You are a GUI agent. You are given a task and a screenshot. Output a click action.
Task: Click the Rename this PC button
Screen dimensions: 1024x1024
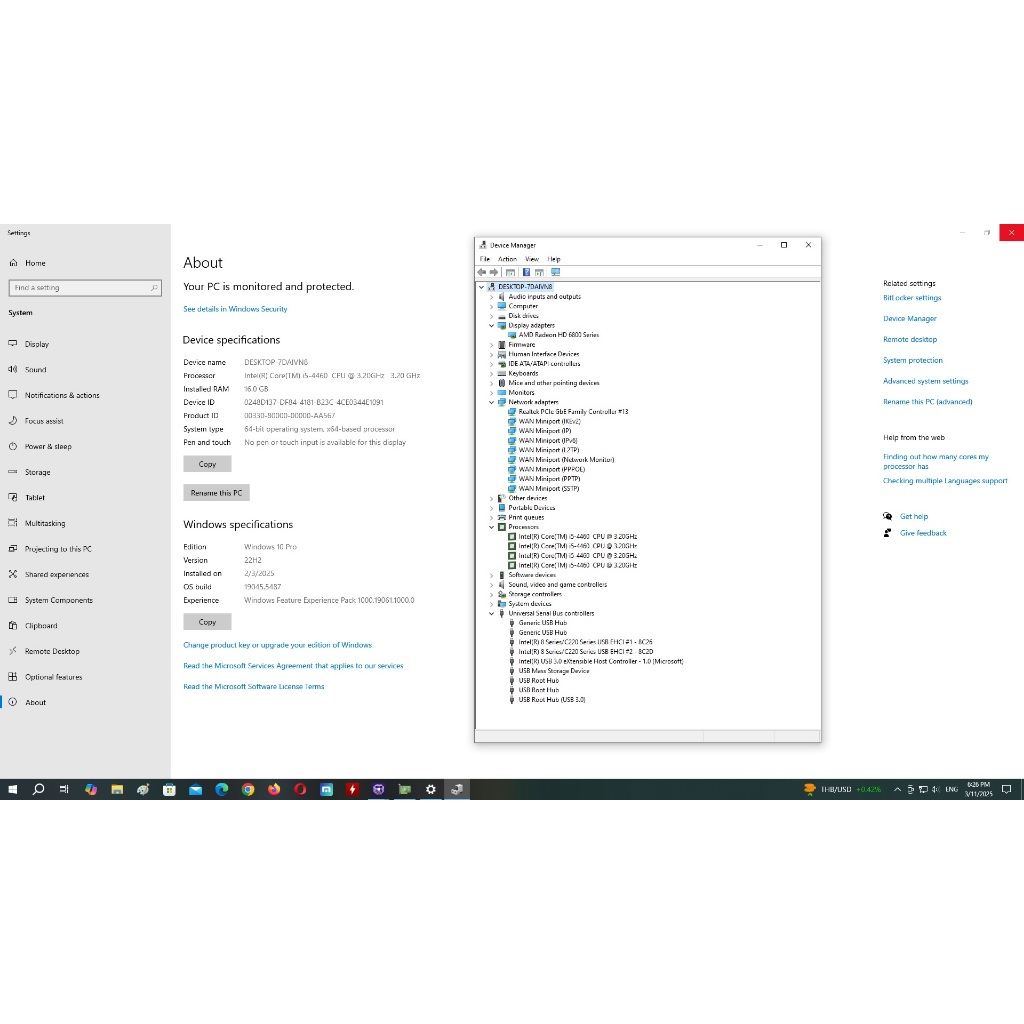(216, 493)
